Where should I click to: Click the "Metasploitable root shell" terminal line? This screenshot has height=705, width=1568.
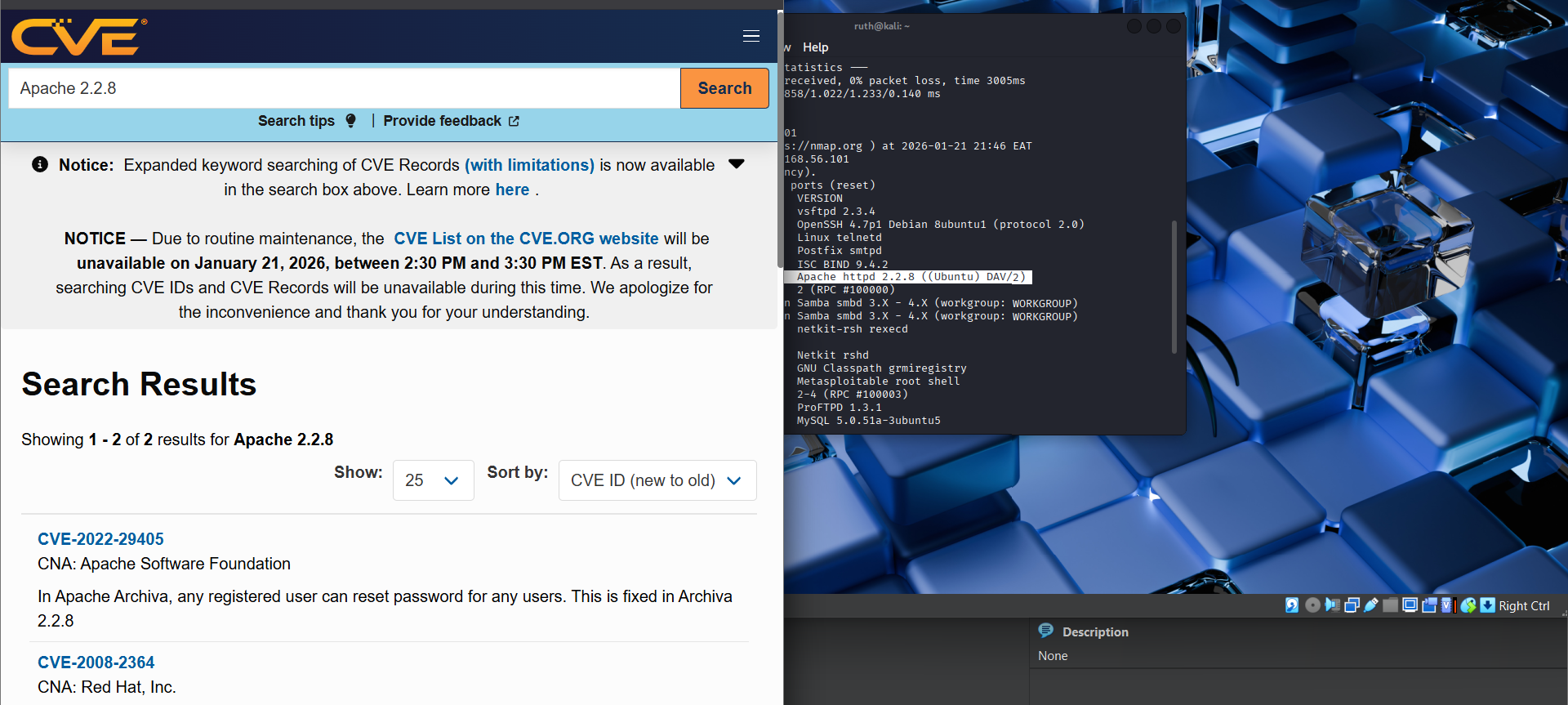coord(879,382)
